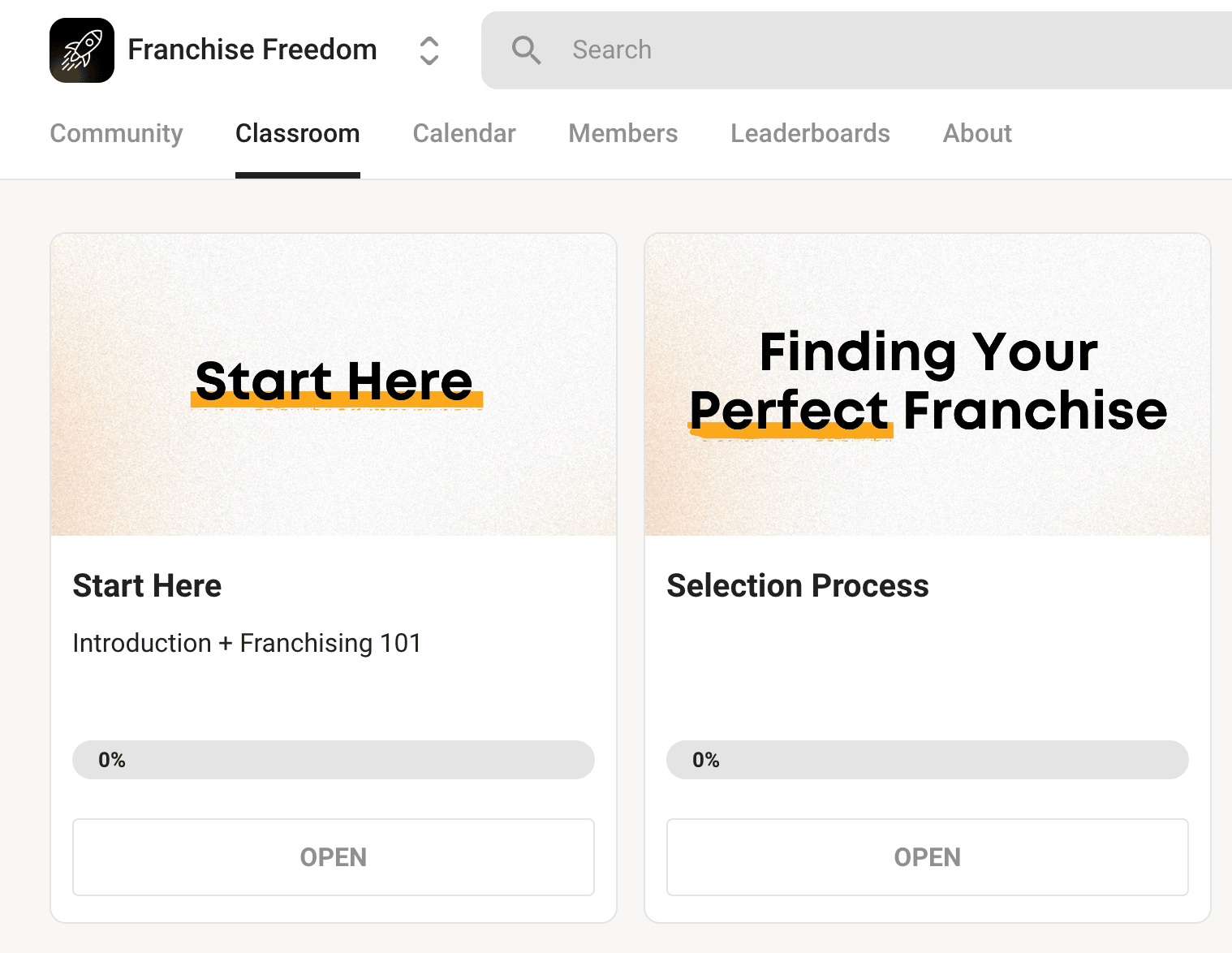Click the Franchise Freedom group name
The width and height of the screenshot is (1232, 953).
pos(252,50)
